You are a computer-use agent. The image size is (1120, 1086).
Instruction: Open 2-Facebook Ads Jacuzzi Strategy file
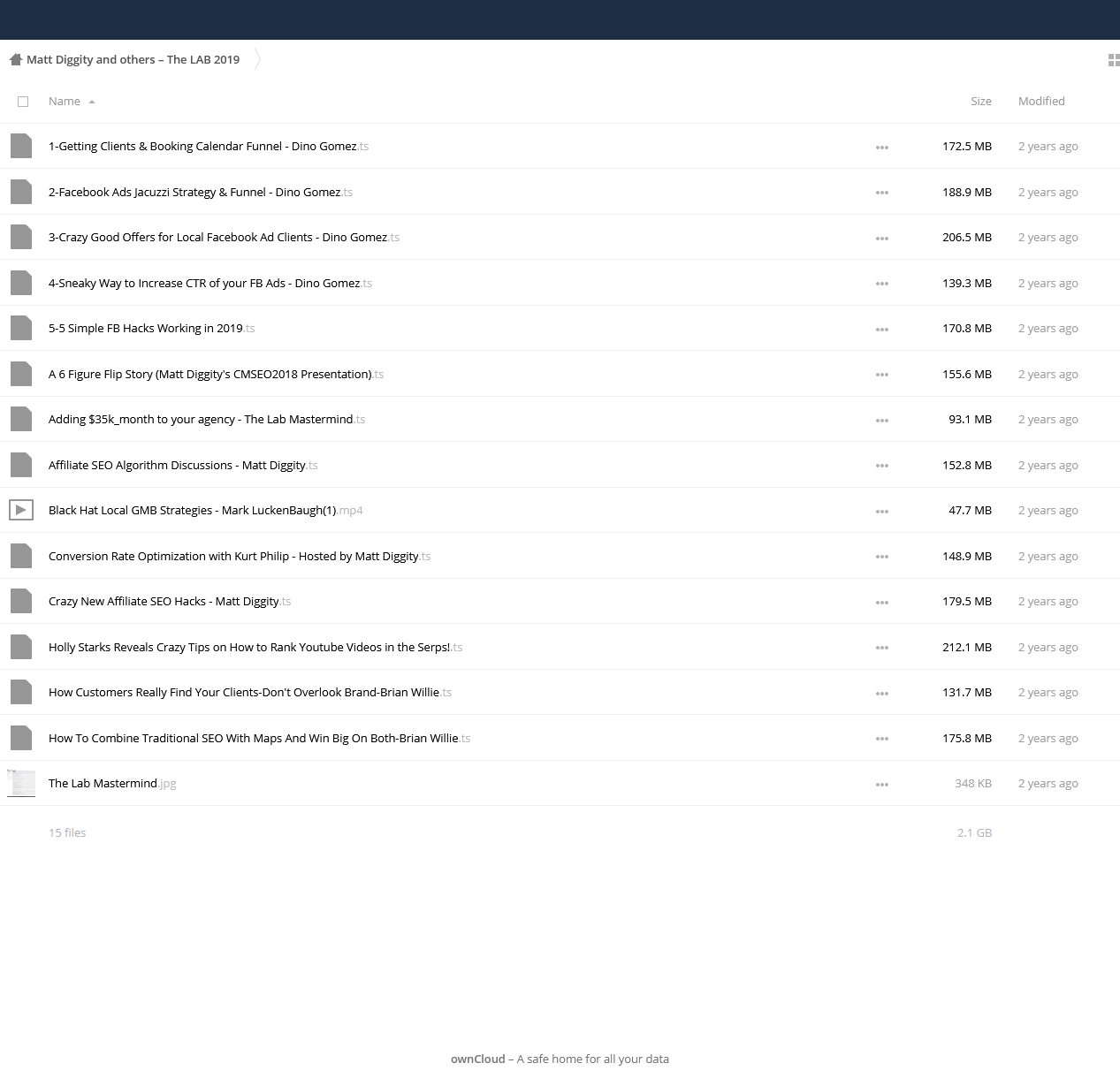click(201, 192)
